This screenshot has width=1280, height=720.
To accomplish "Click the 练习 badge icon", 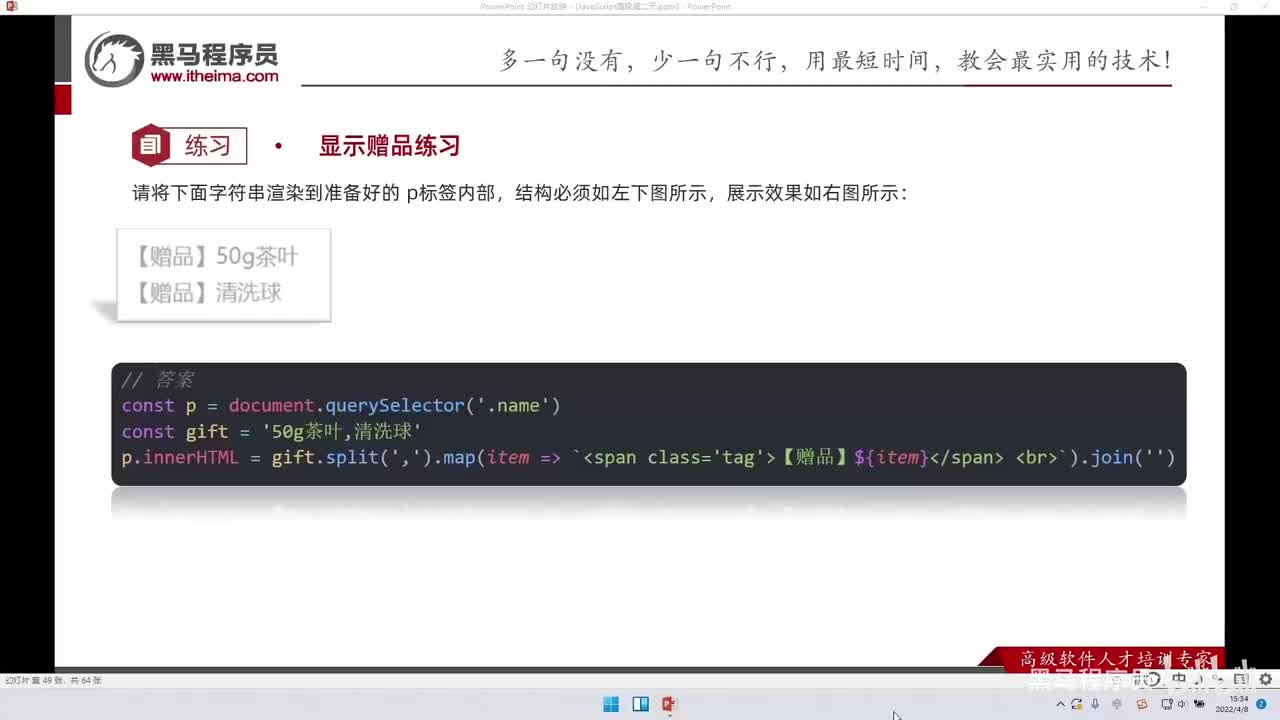I will click(150, 146).
